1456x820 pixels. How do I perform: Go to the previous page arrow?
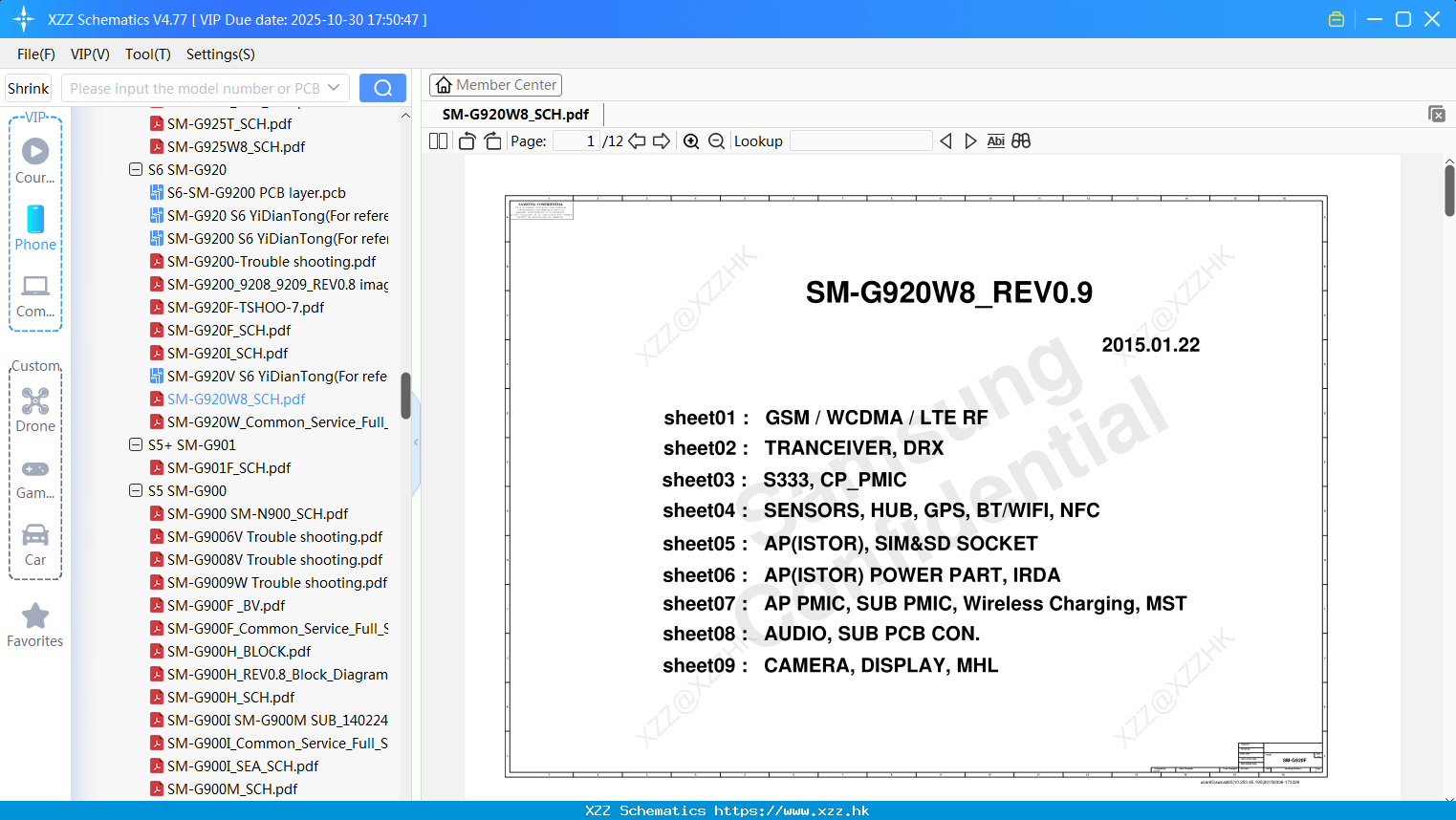(x=637, y=141)
